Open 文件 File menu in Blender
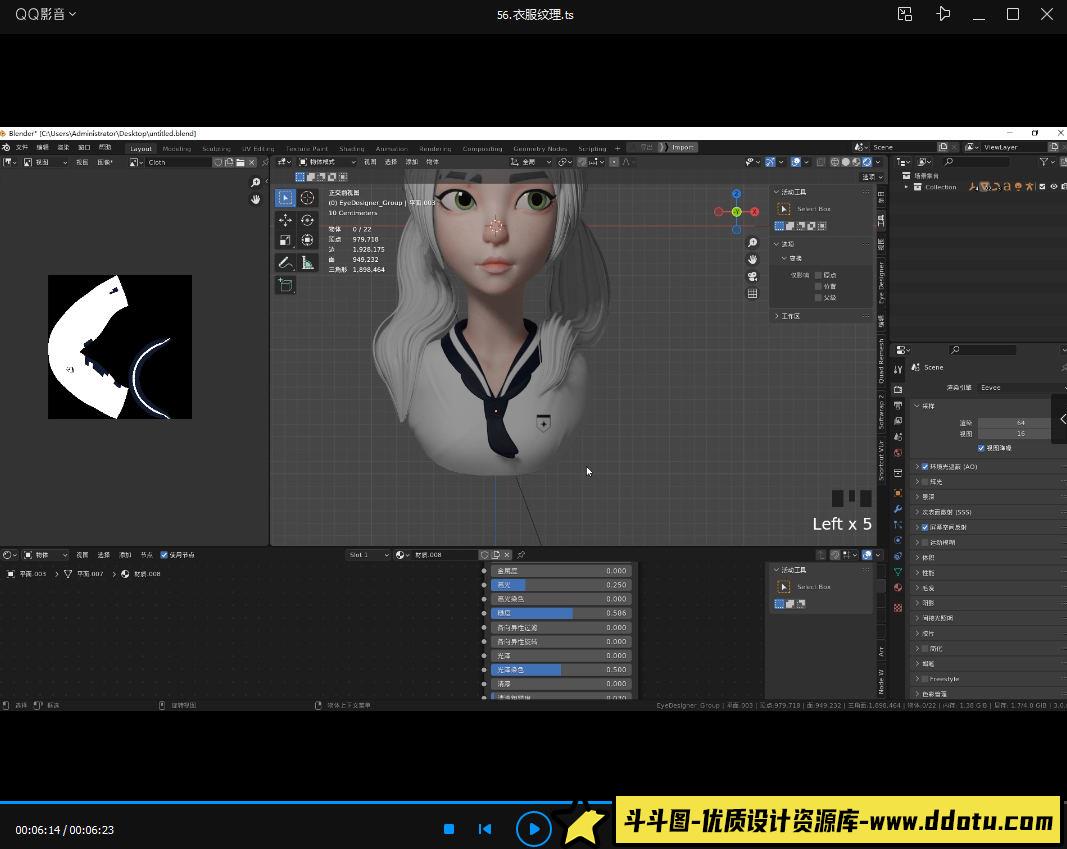 [x=22, y=148]
